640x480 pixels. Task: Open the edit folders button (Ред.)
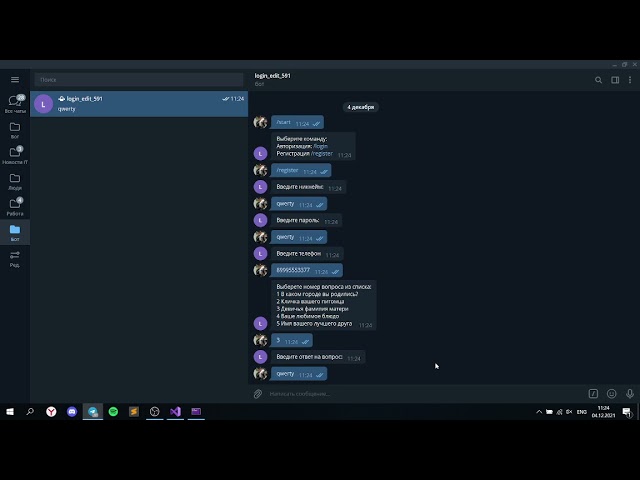click(15, 259)
